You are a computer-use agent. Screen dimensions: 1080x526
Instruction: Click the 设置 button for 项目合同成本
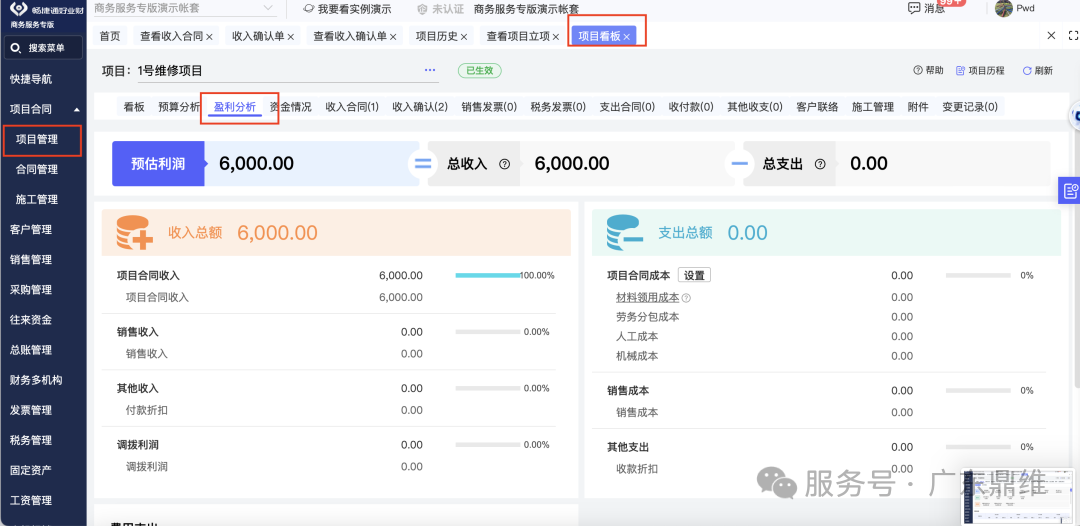tap(694, 275)
